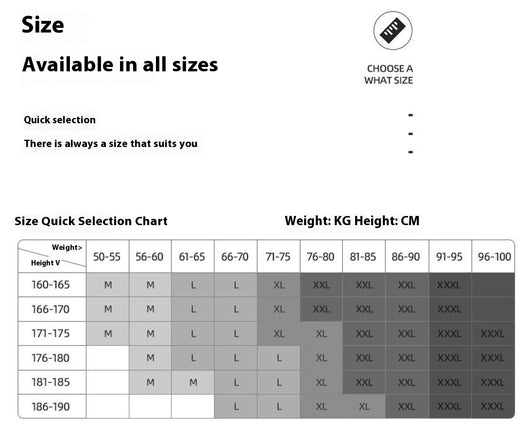Click the ruler size guide icon
530x427 pixels.
coord(393,31)
